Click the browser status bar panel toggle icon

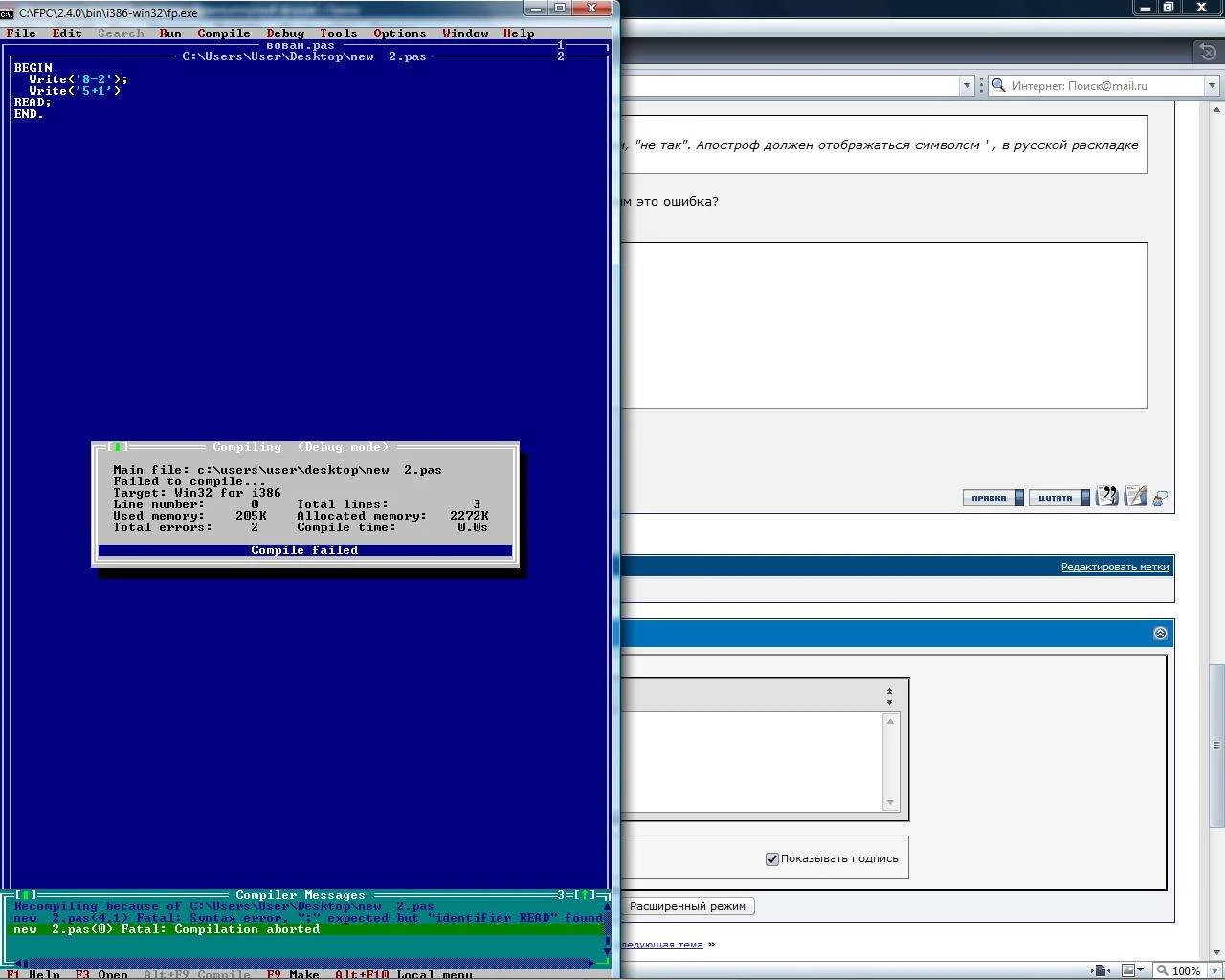1102,970
